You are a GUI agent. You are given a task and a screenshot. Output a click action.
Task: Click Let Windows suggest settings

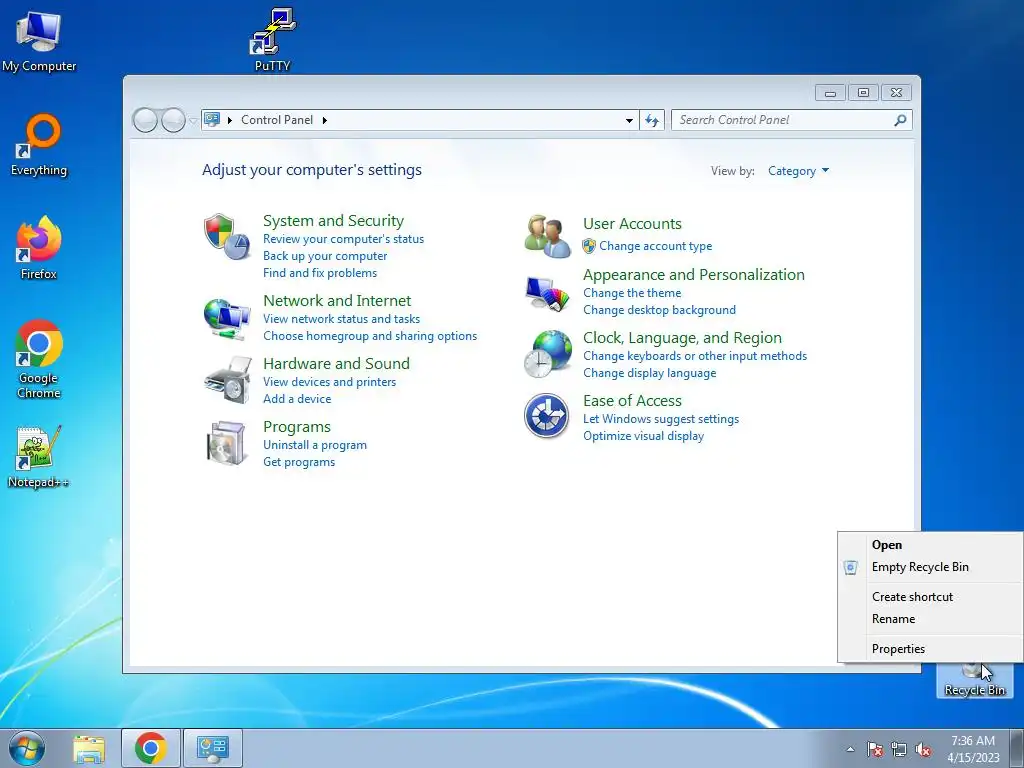[x=661, y=419]
